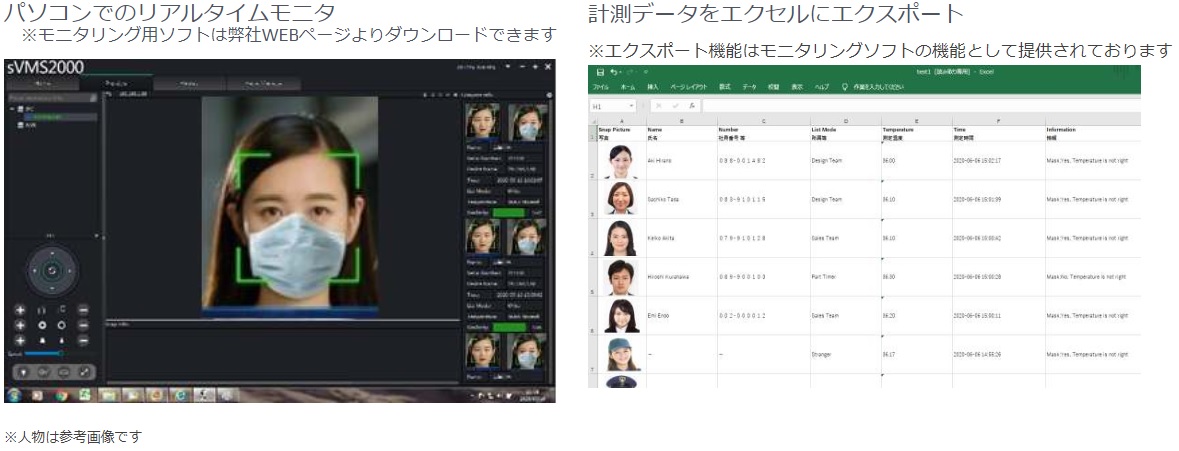Open dropdown arrow in sVMS2000 title bar
1179x451 pixels.
point(508,67)
